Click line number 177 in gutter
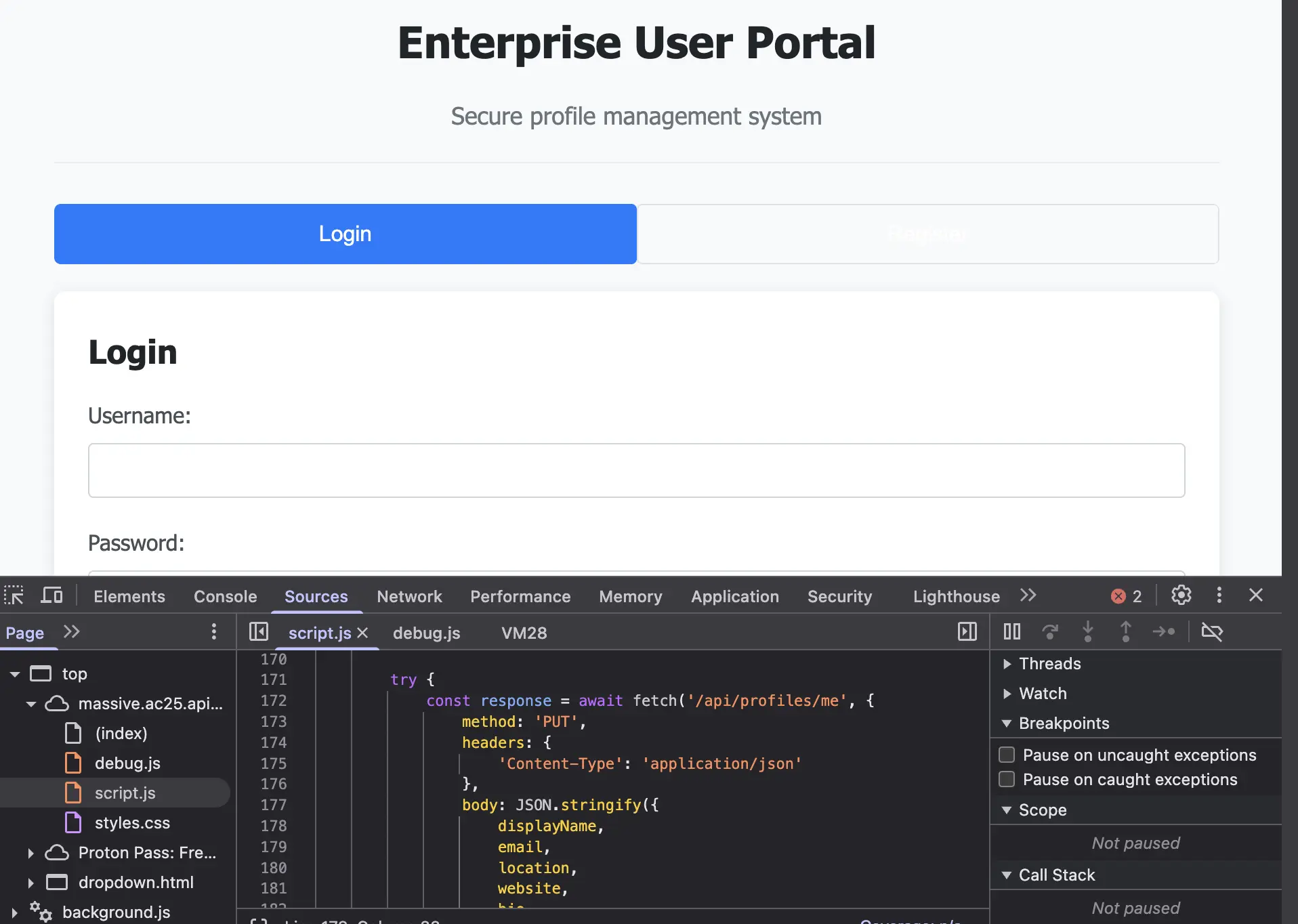Viewport: 1298px width, 924px height. point(274,805)
